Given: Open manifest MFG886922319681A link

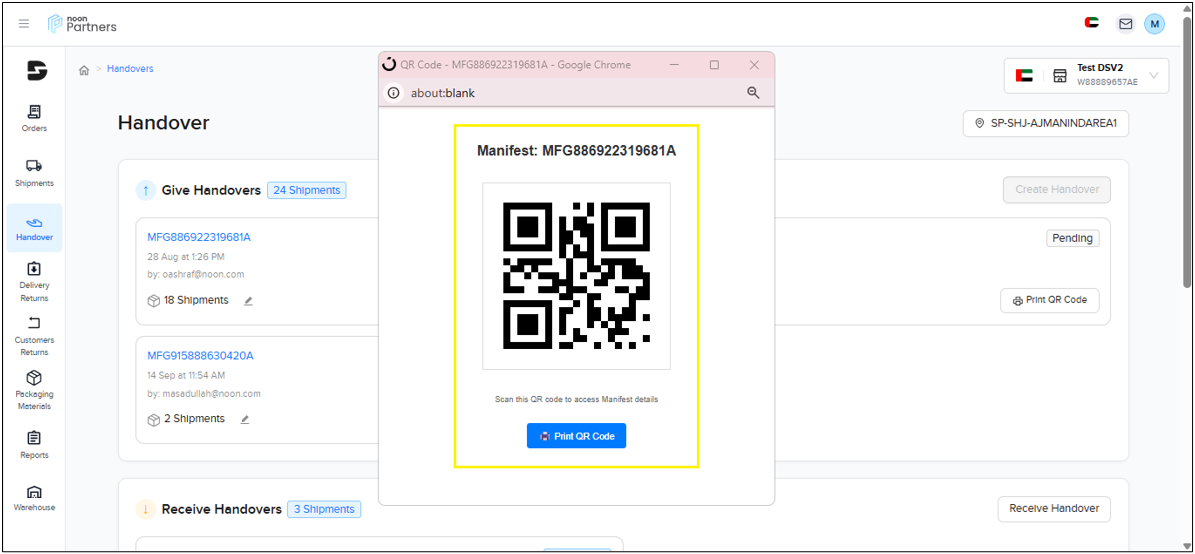Looking at the screenshot, I should [199, 237].
